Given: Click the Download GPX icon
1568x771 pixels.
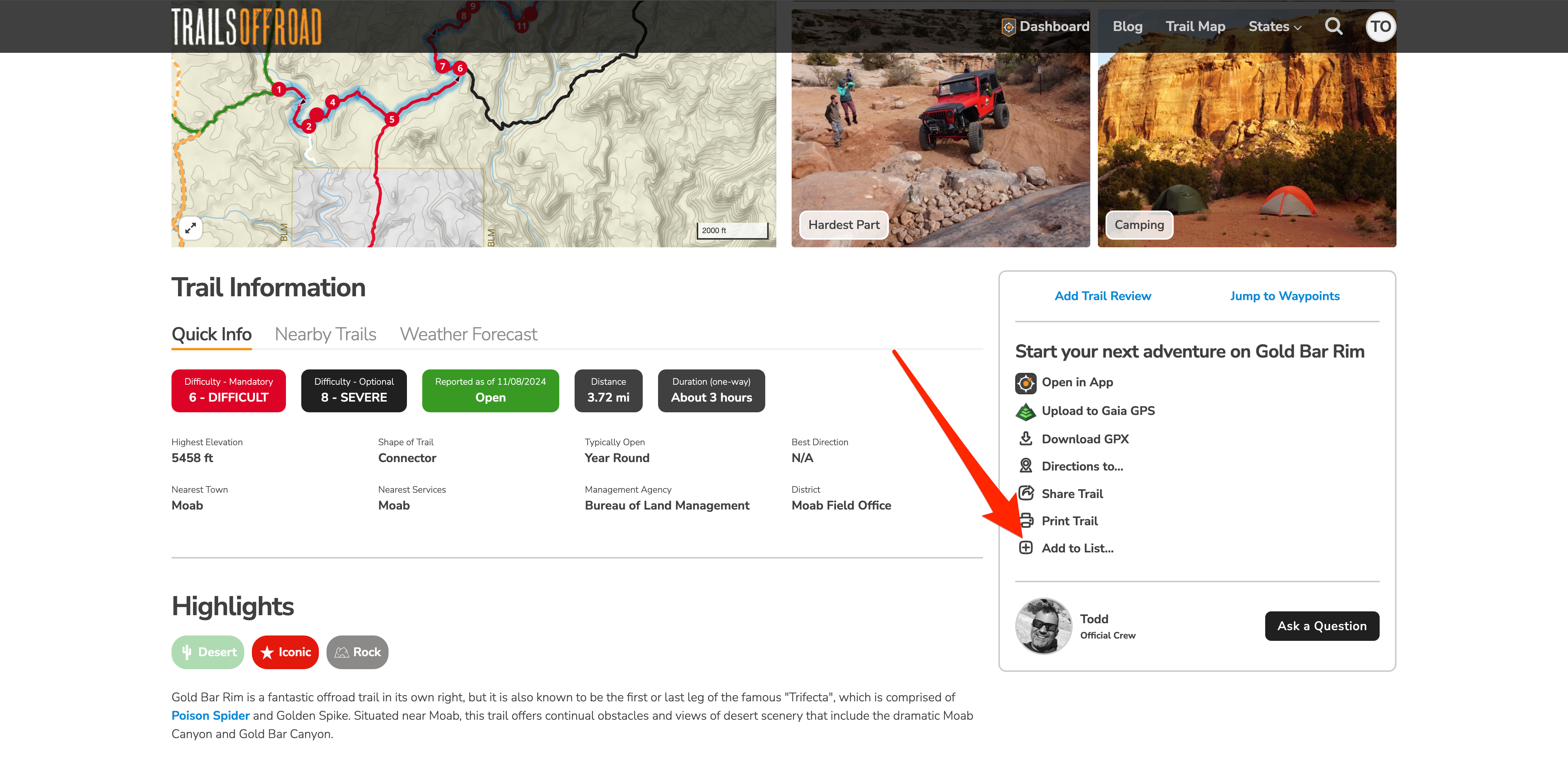Looking at the screenshot, I should [x=1026, y=439].
